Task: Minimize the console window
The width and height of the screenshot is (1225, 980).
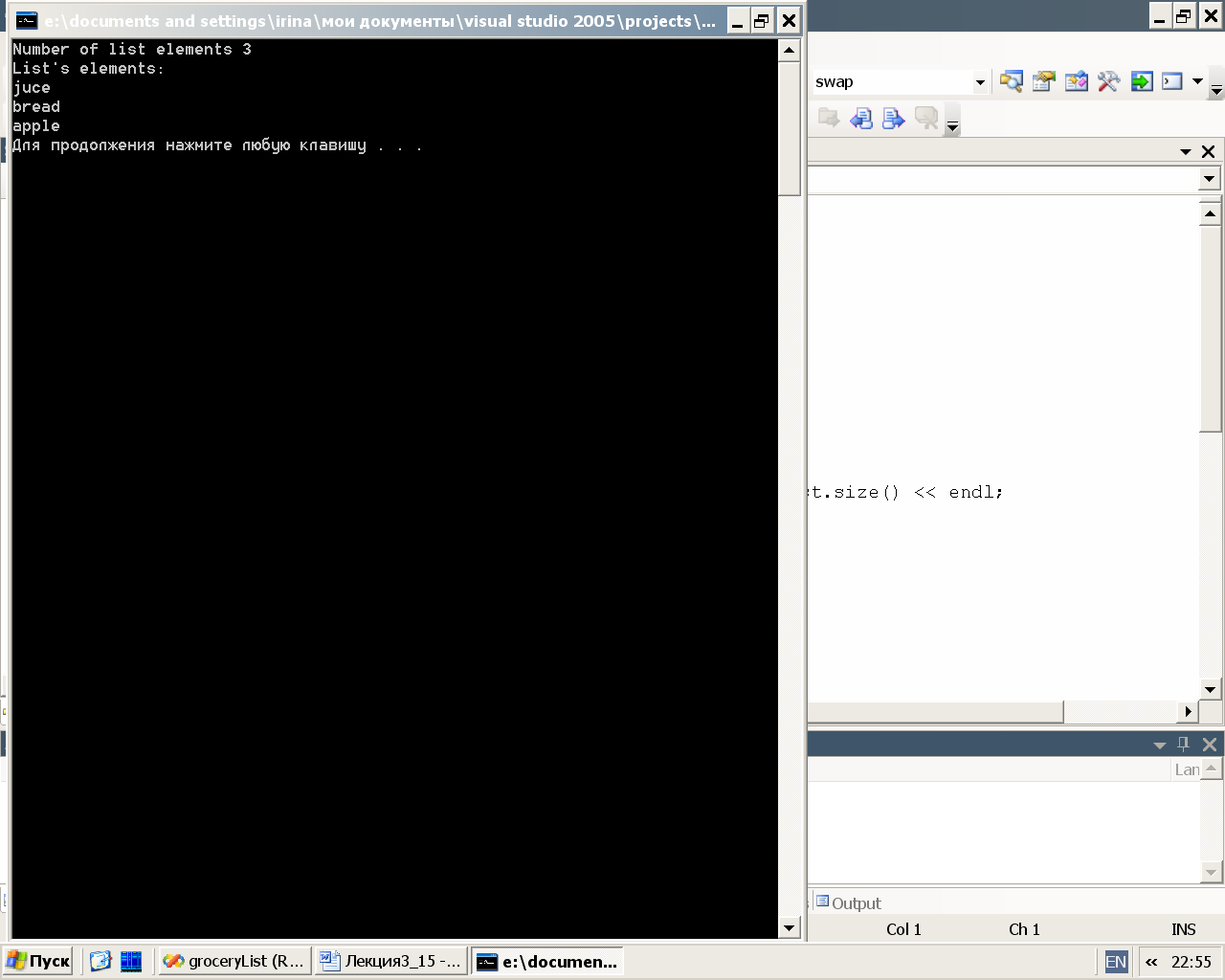Action: (737, 20)
